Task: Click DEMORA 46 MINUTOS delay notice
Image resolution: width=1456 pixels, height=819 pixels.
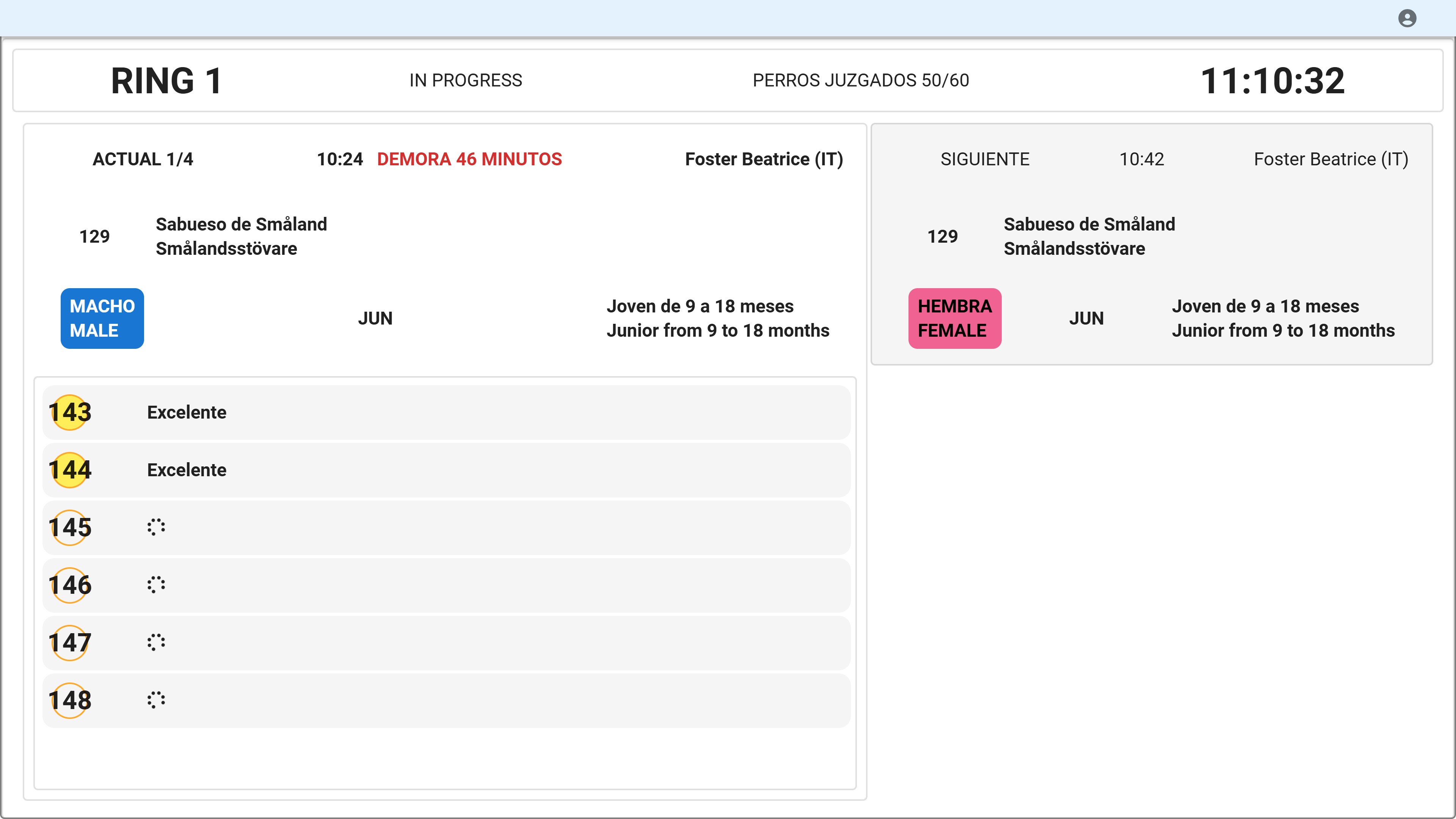Action: (469, 159)
